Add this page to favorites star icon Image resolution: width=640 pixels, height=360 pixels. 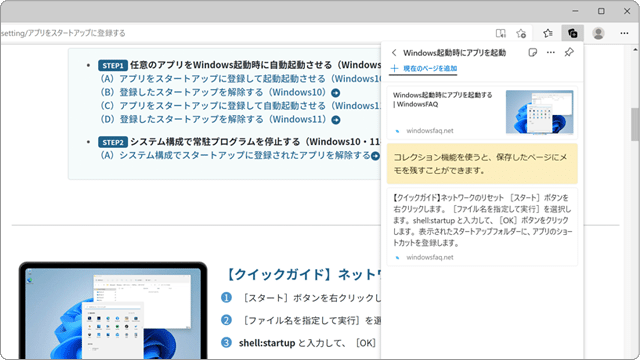521,33
